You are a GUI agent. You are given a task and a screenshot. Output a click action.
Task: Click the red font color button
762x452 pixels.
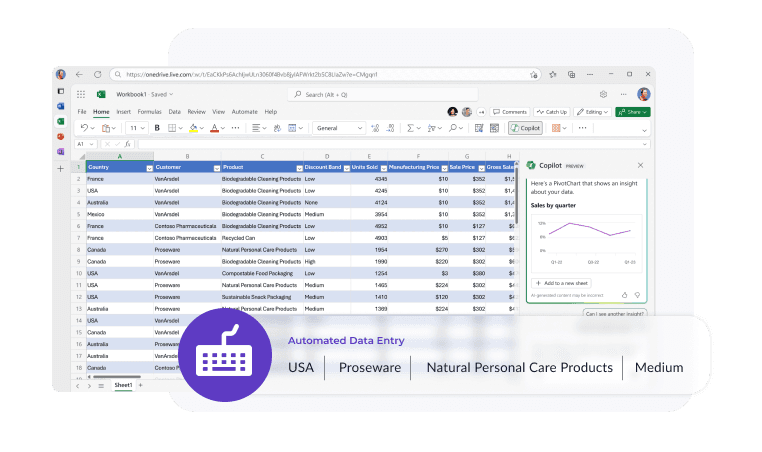(215, 128)
